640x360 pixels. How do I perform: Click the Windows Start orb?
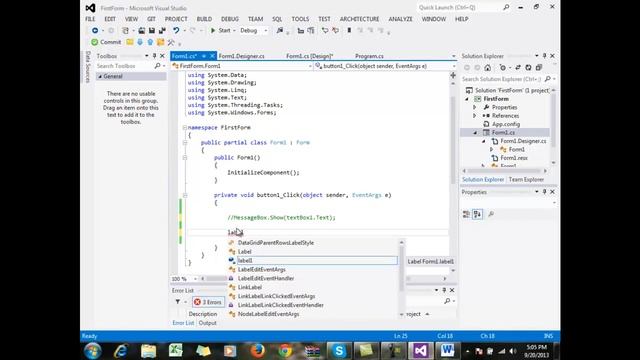pyautogui.click(x=93, y=351)
